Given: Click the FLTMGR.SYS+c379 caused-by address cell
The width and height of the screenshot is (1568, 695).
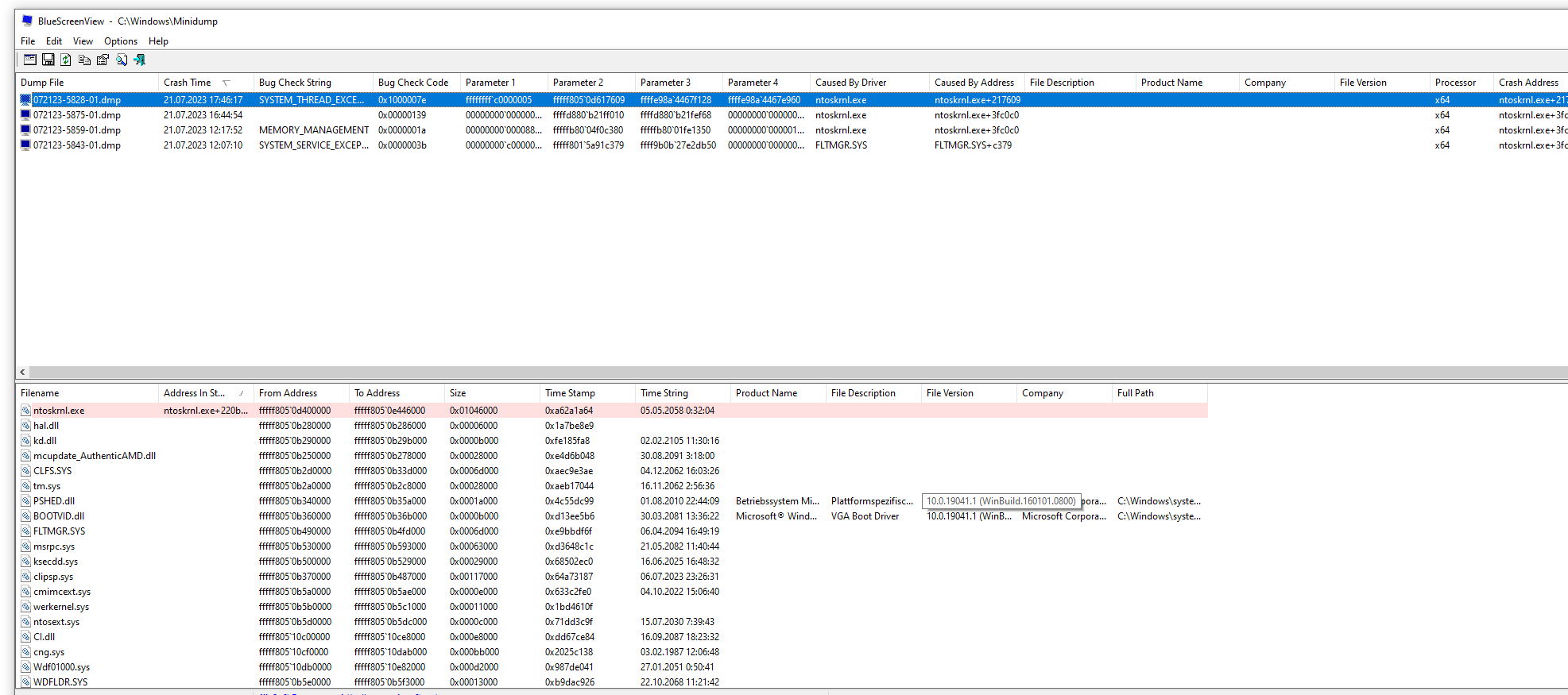Looking at the screenshot, I should tap(973, 145).
